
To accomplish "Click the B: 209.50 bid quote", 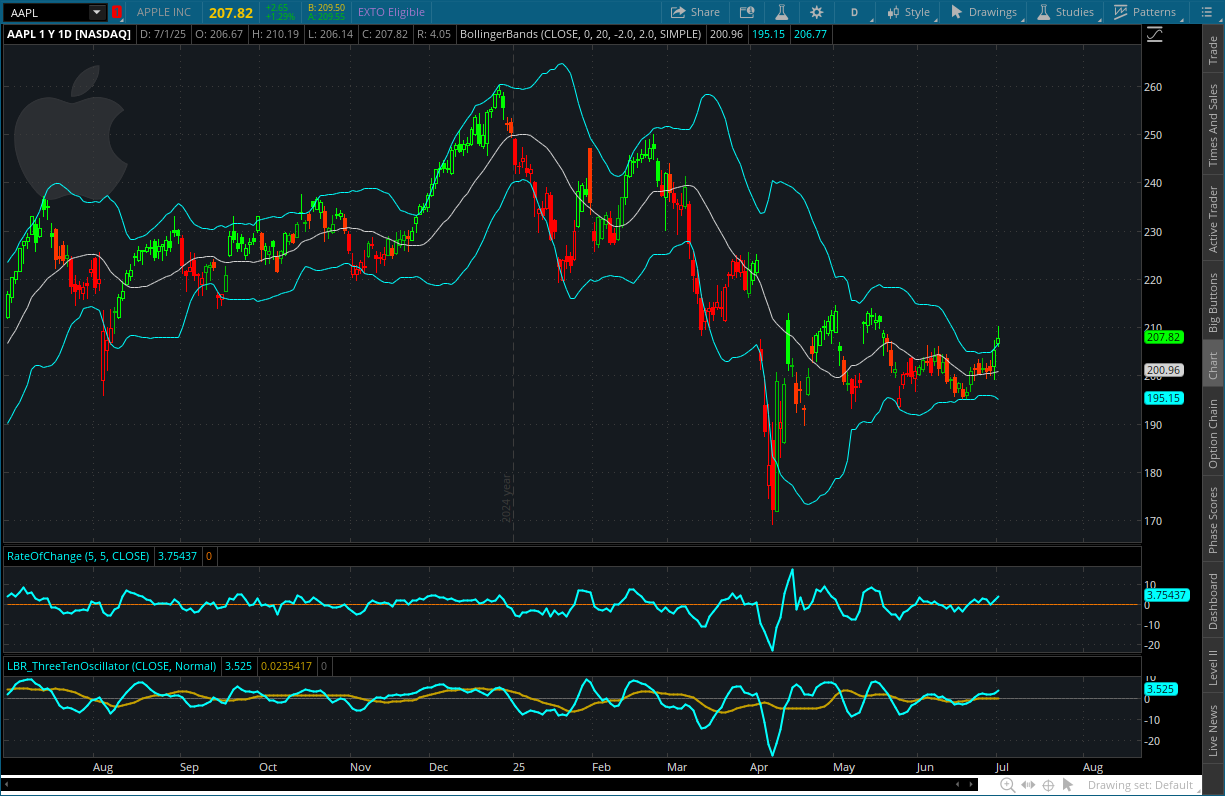I will (325, 7).
